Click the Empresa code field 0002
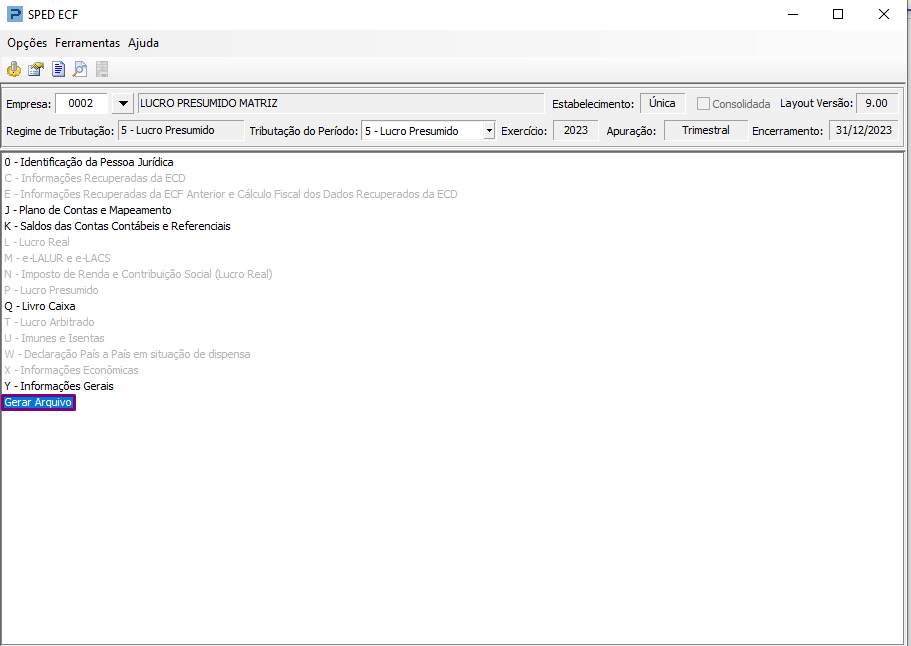Viewport: 911px width, 646px height. [x=81, y=103]
